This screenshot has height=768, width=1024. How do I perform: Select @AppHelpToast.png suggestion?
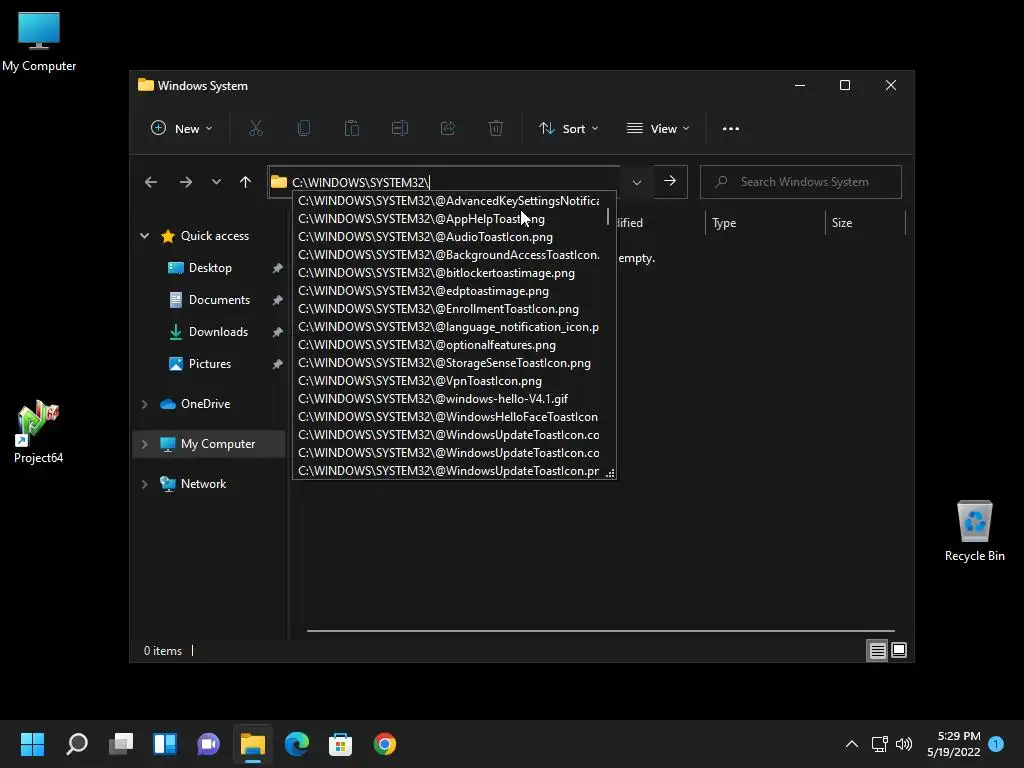[x=449, y=219]
